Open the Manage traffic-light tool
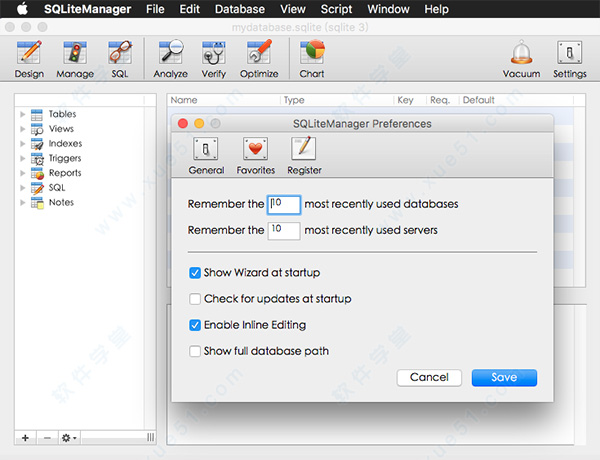Image resolution: width=600 pixels, height=460 pixels. (75, 59)
